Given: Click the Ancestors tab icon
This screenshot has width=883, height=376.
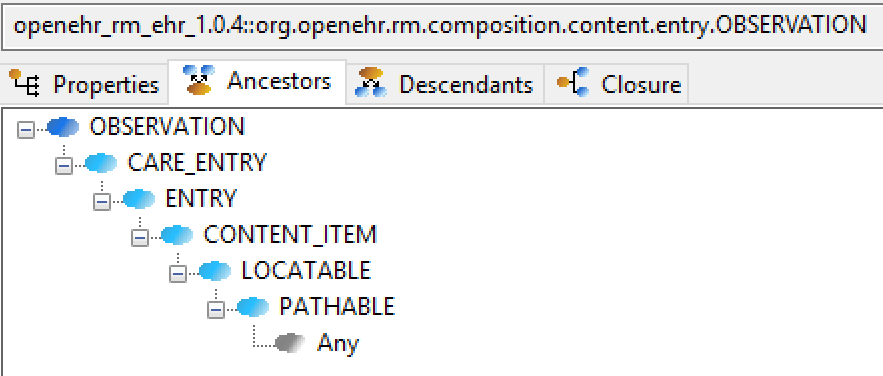Looking at the screenshot, I should point(199,80).
